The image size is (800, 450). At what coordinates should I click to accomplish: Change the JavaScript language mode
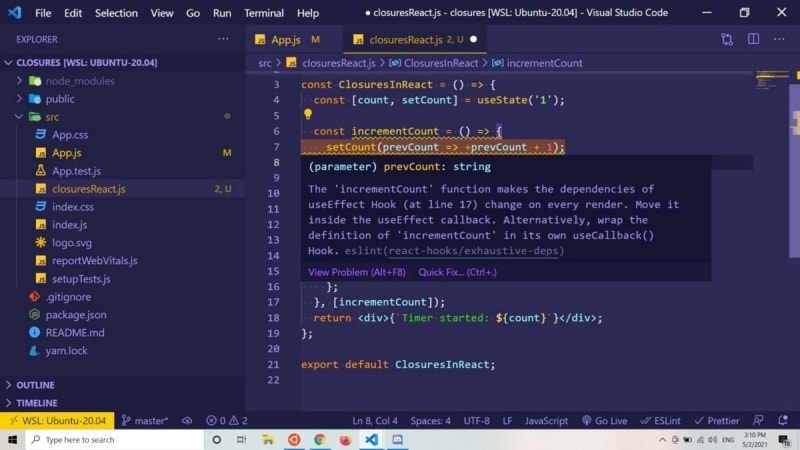pos(546,421)
